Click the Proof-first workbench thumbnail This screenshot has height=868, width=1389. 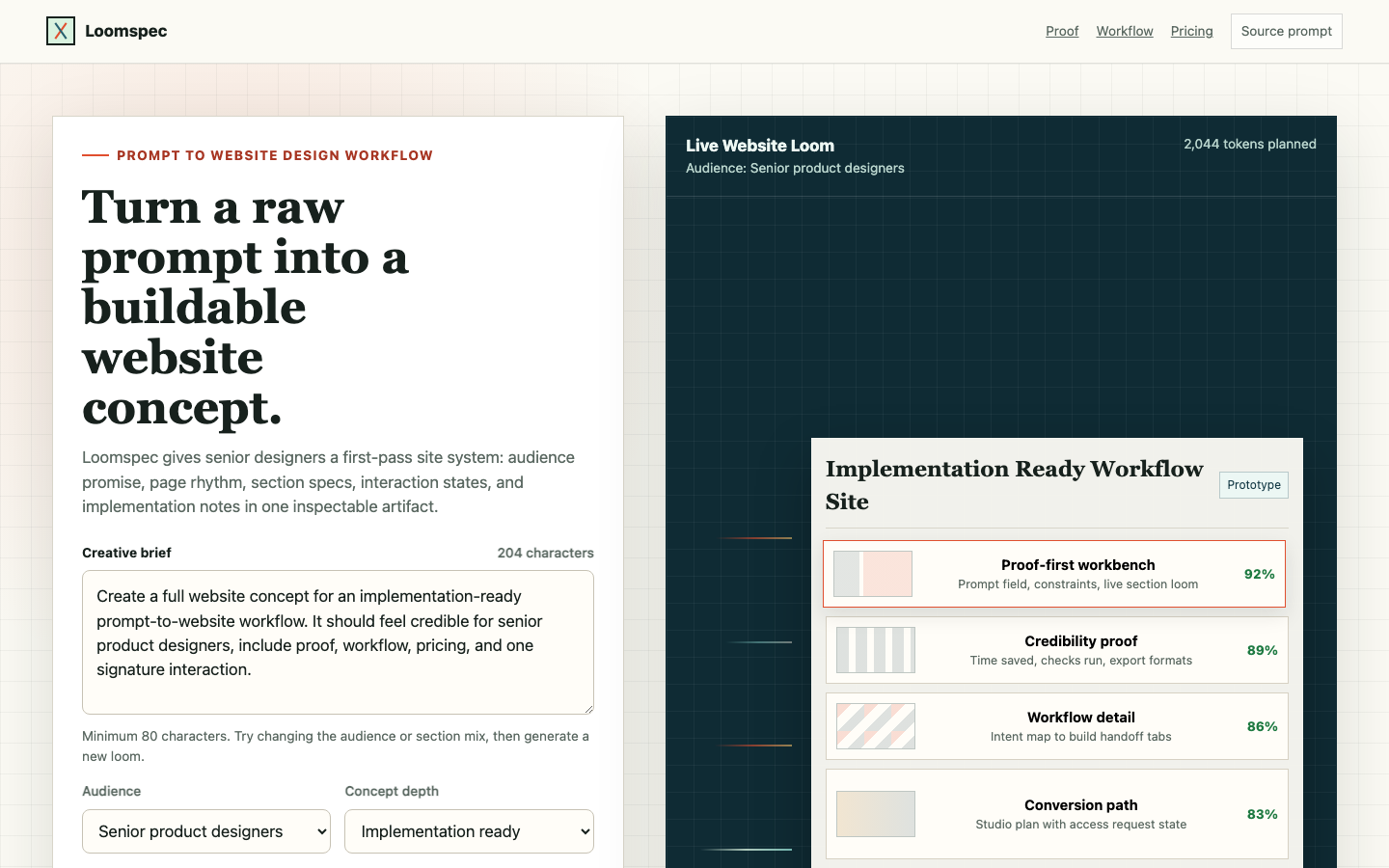[x=873, y=574]
